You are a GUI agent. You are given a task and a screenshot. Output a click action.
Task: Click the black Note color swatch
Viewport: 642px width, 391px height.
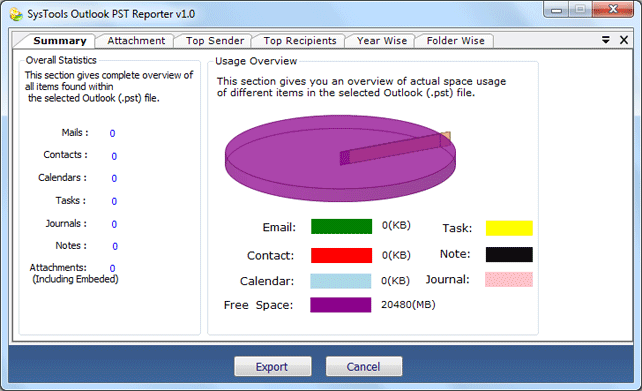[x=509, y=254]
